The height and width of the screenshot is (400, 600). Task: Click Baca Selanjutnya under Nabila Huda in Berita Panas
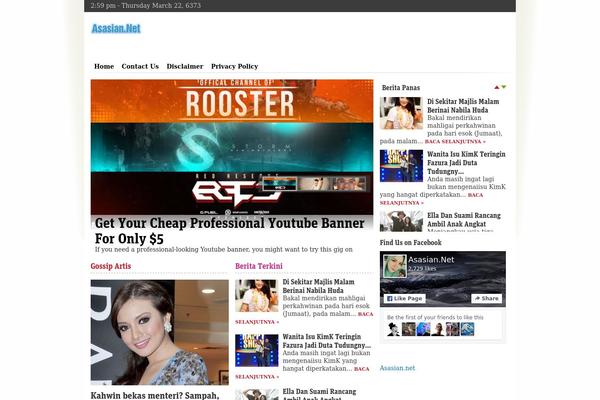pyautogui.click(x=455, y=142)
